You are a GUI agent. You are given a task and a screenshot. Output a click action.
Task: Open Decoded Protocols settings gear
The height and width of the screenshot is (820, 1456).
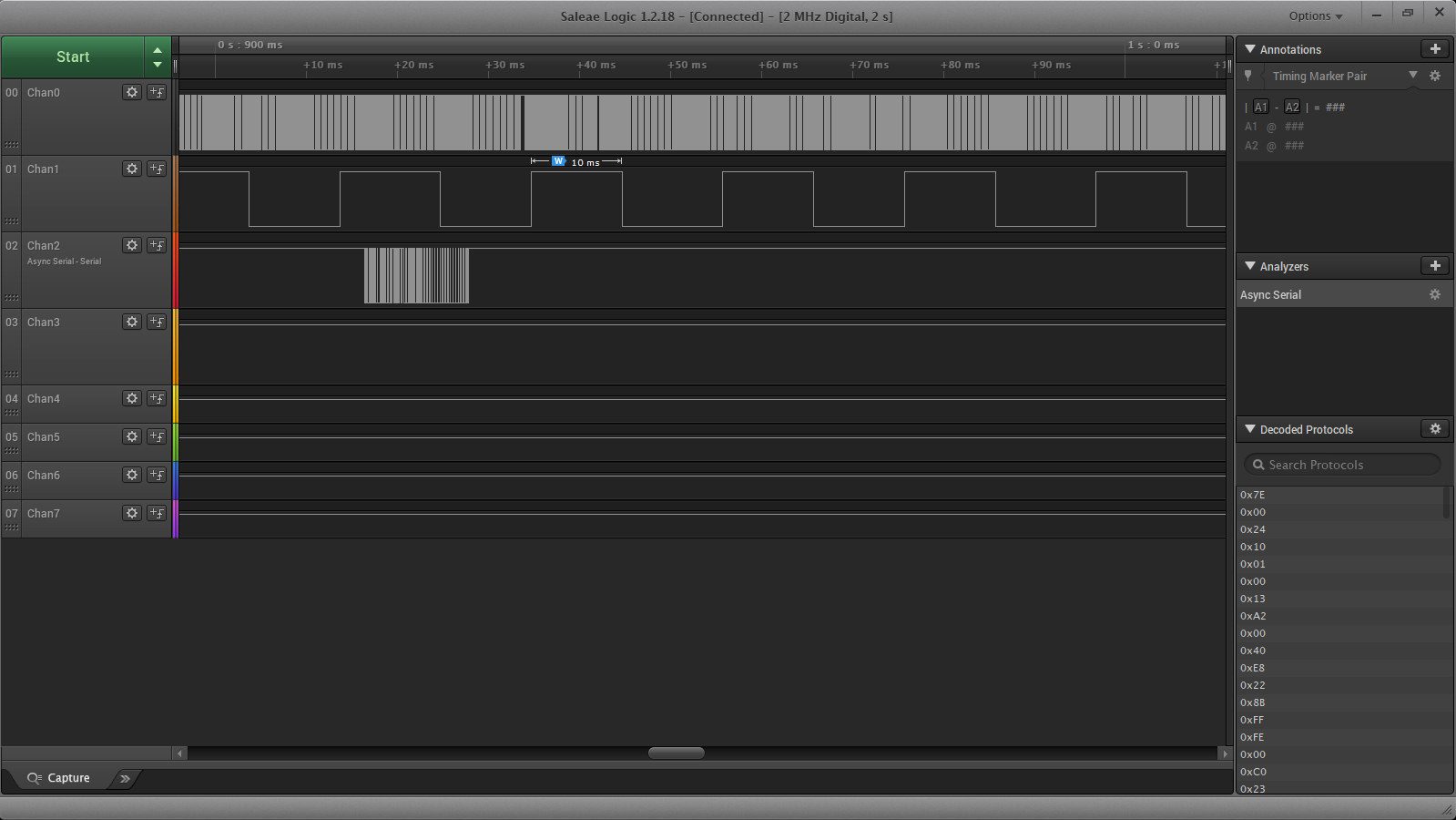pos(1435,429)
